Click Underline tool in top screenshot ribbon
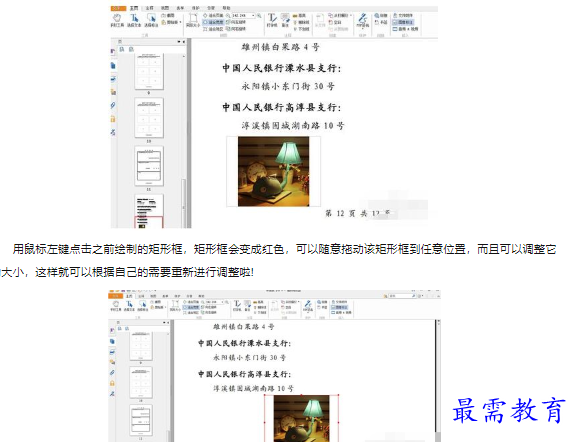 tap(302, 29)
